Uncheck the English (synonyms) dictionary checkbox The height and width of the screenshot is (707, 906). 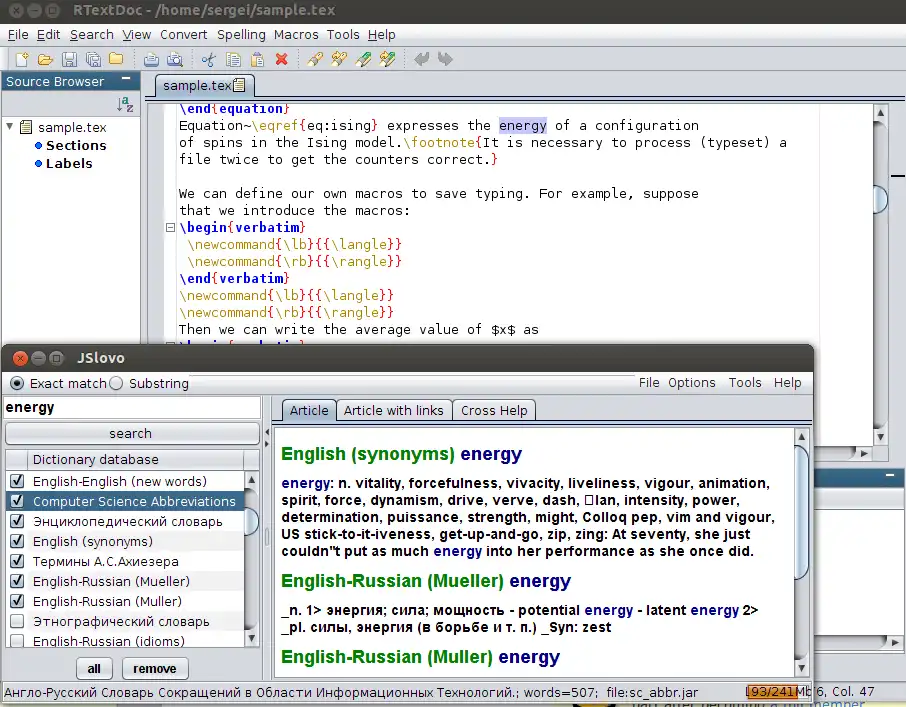coord(17,541)
